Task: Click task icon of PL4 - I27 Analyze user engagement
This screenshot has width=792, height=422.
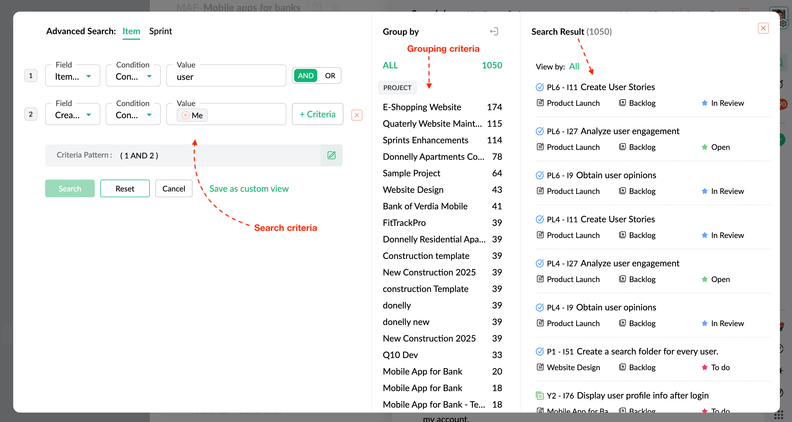Action: [x=539, y=263]
